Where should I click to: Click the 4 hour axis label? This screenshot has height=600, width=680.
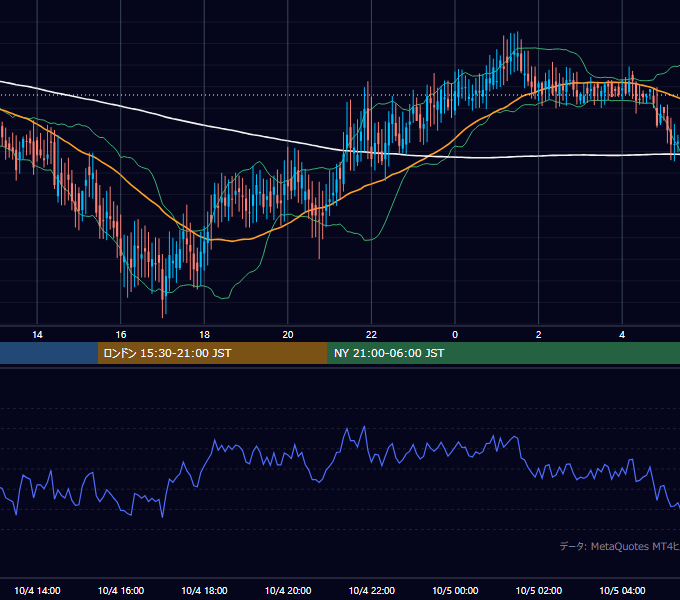[x=622, y=335]
